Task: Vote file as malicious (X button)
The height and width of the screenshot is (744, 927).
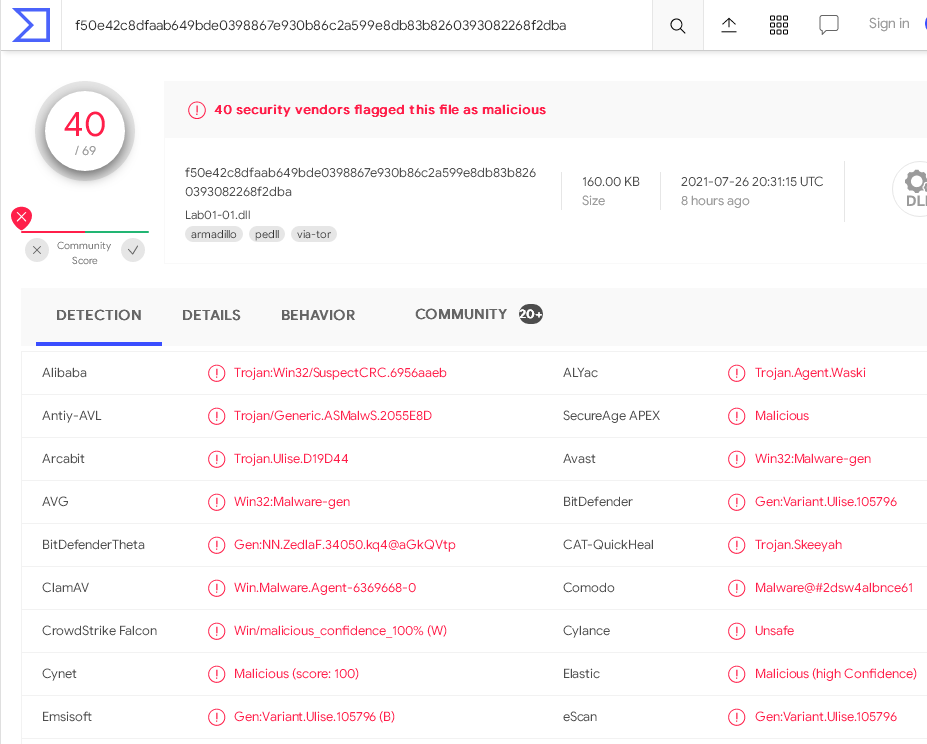Action: click(x=37, y=250)
